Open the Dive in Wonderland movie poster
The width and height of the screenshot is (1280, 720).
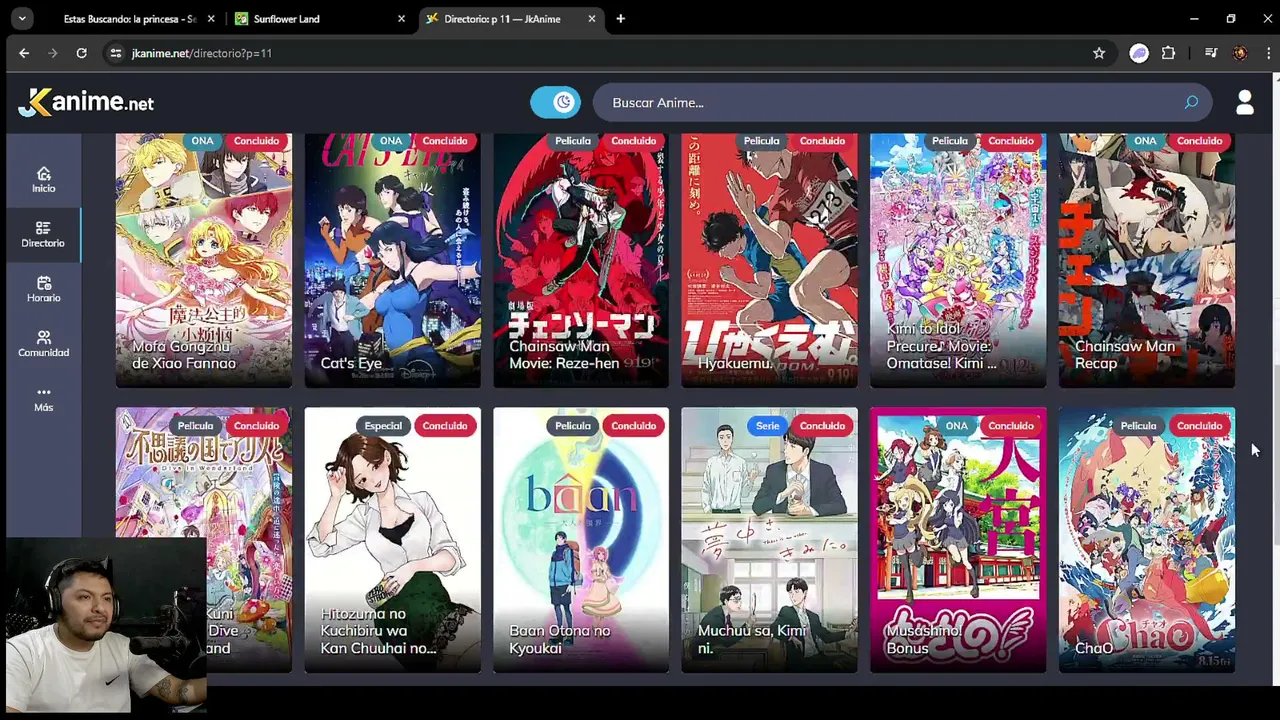coord(204,540)
